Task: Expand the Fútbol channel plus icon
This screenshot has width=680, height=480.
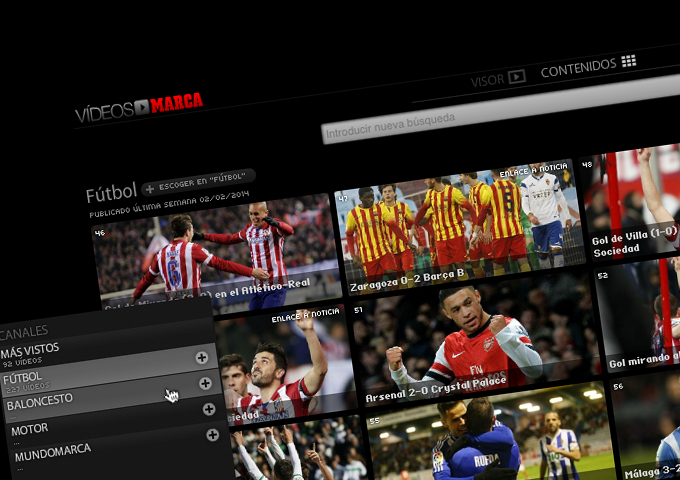Action: (x=205, y=383)
